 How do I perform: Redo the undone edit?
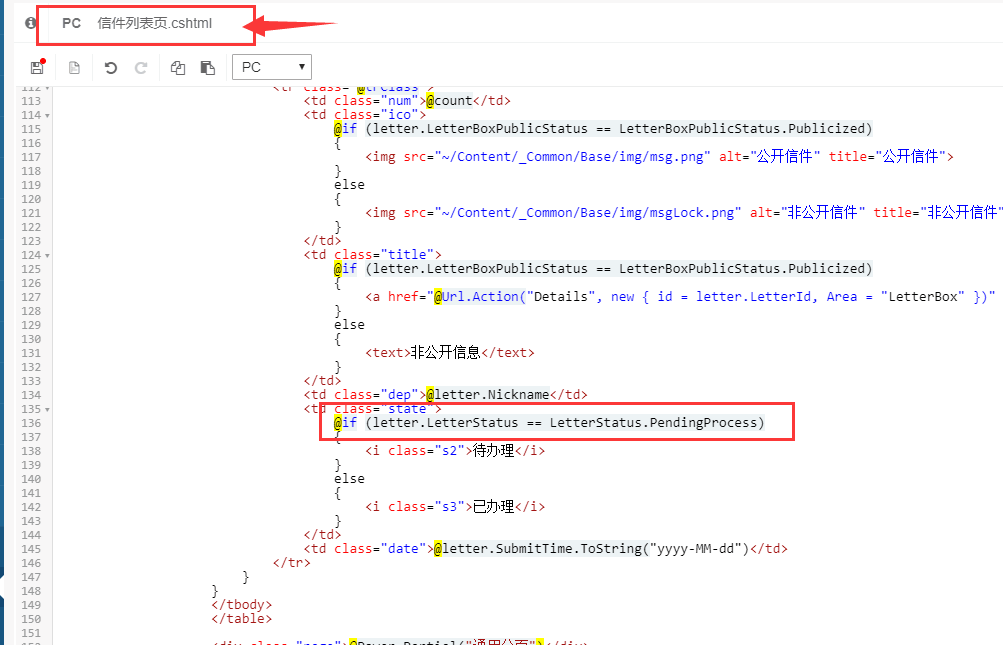(x=141, y=68)
